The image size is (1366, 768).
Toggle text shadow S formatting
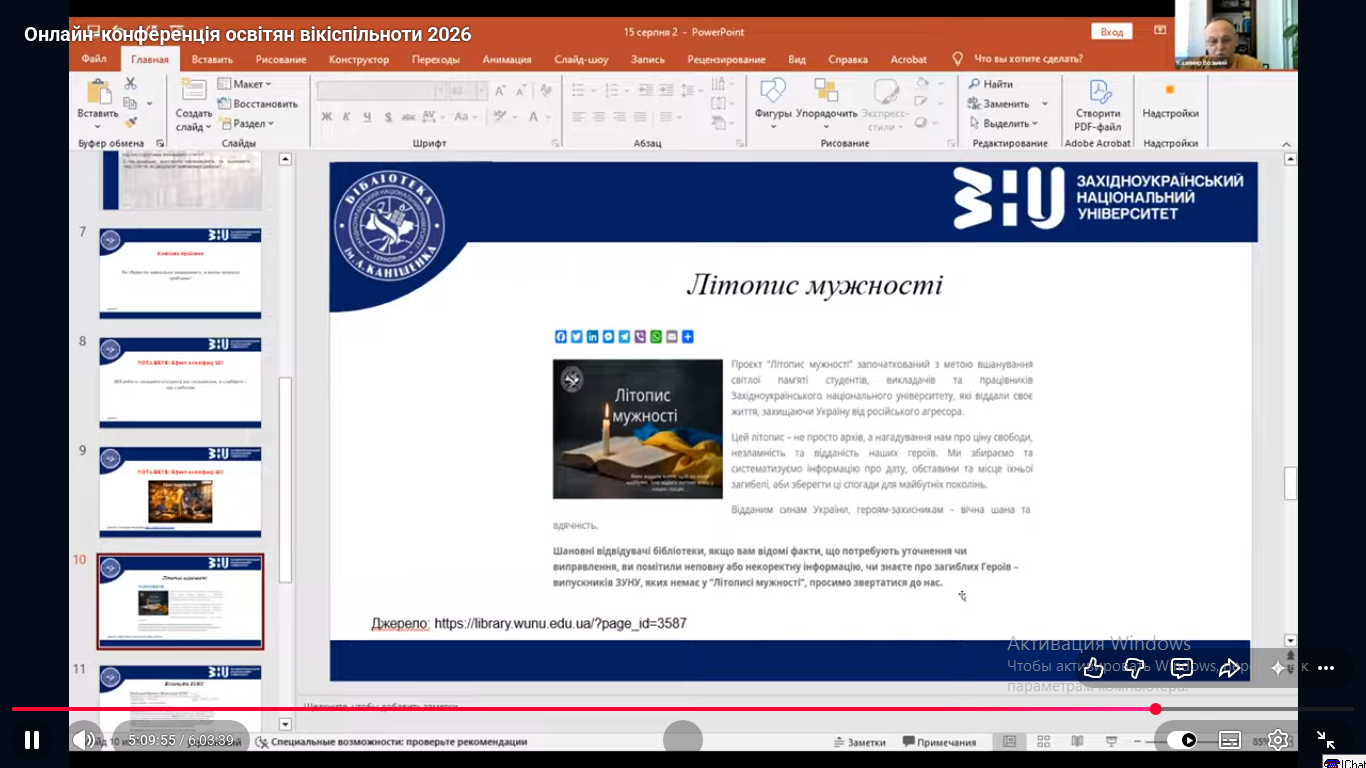click(x=386, y=117)
